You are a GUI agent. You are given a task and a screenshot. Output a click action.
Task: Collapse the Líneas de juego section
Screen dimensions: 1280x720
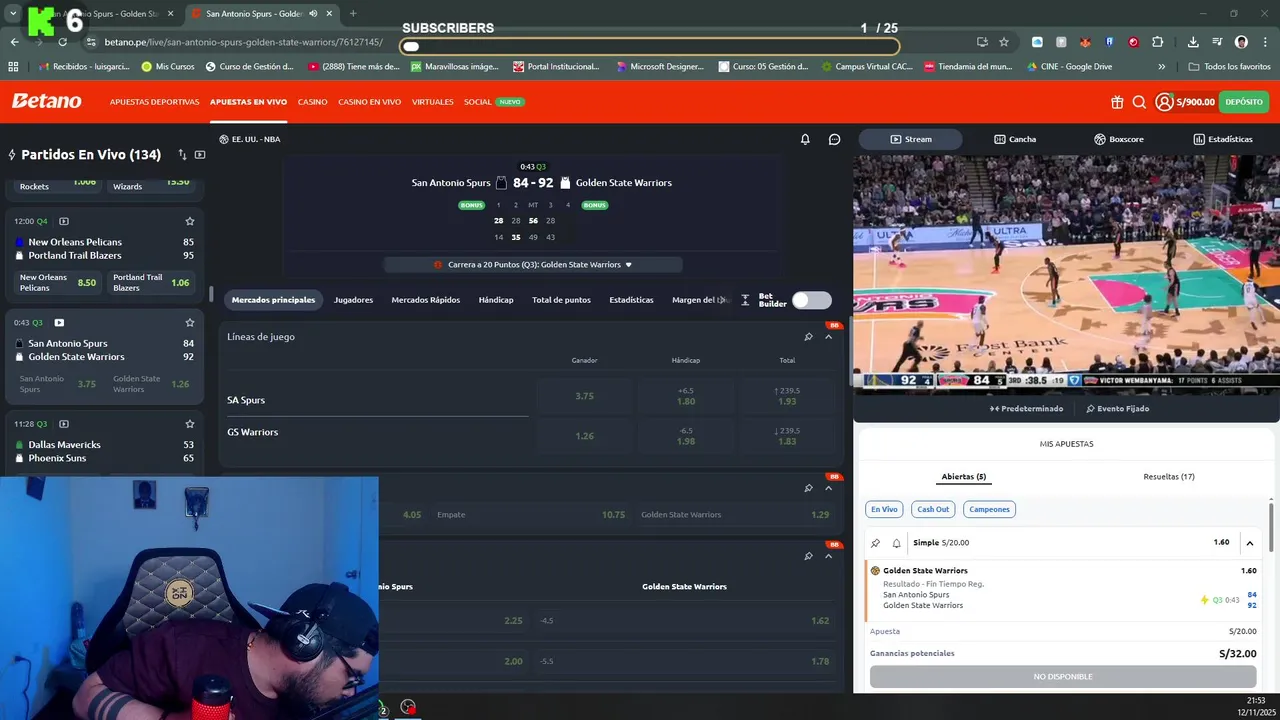coord(828,337)
